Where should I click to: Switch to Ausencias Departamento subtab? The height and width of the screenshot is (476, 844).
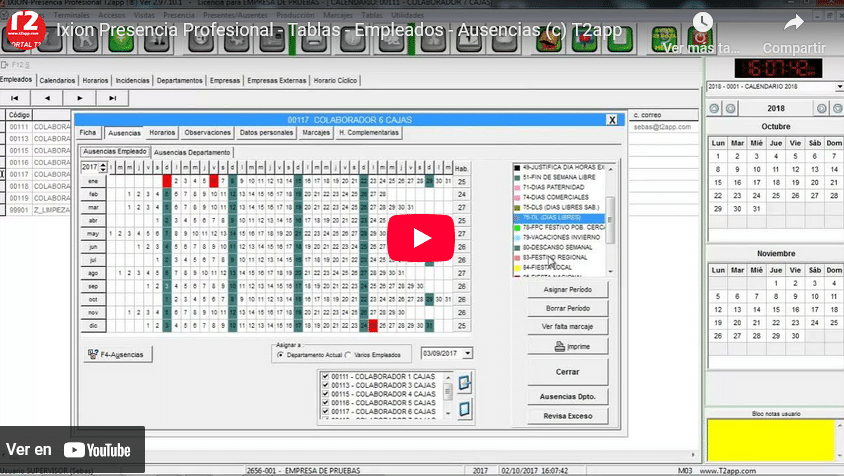point(192,152)
